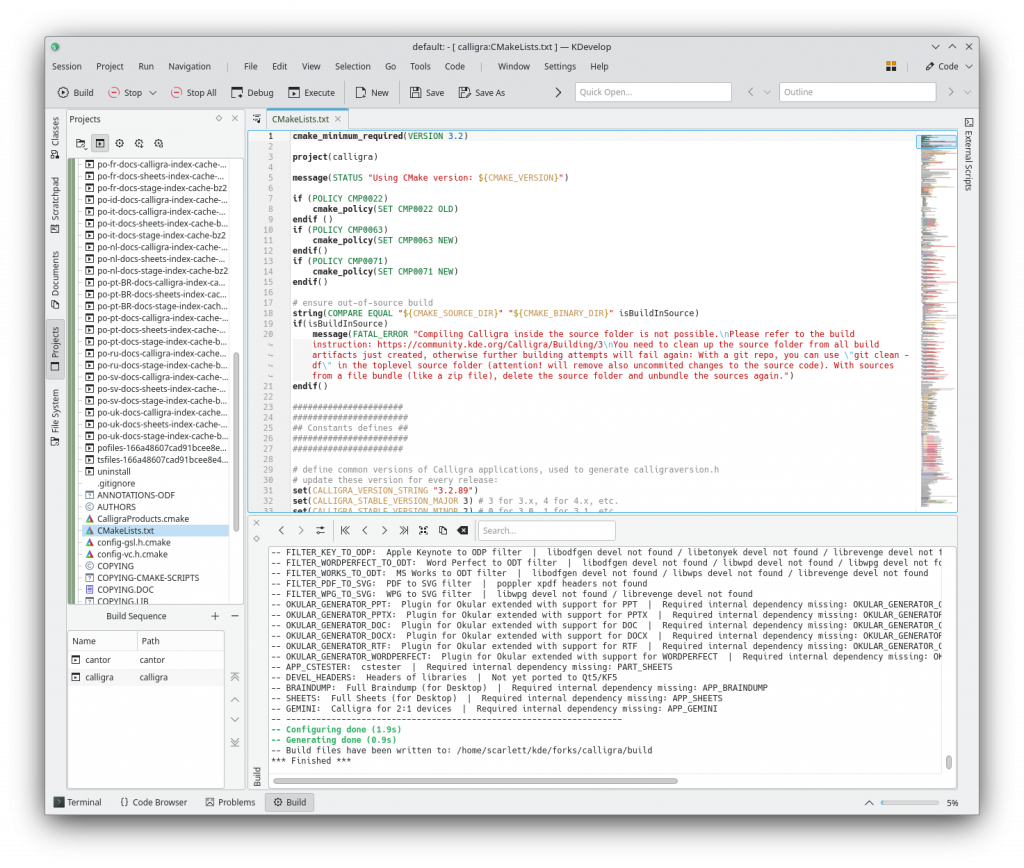The image size is (1024, 868).
Task: Go to previous item in build output toolbar
Action: pos(365,530)
